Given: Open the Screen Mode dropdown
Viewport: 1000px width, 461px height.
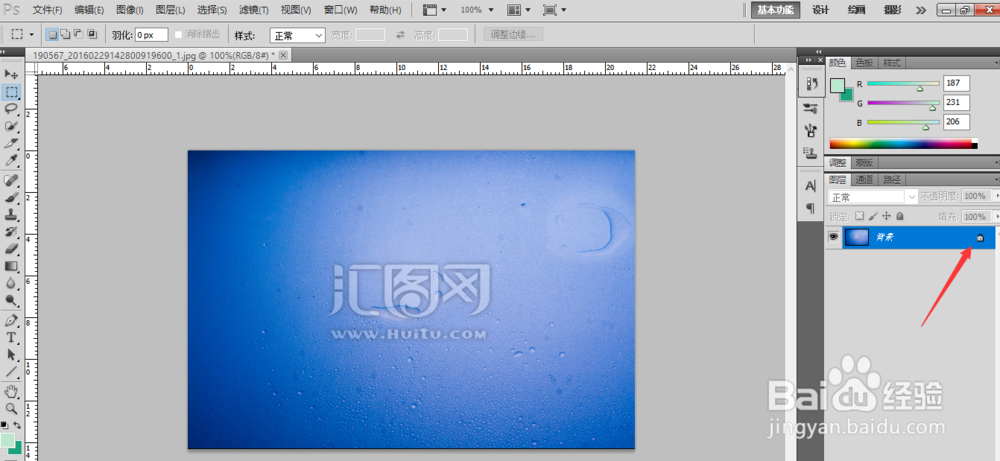Looking at the screenshot, I should tap(554, 10).
